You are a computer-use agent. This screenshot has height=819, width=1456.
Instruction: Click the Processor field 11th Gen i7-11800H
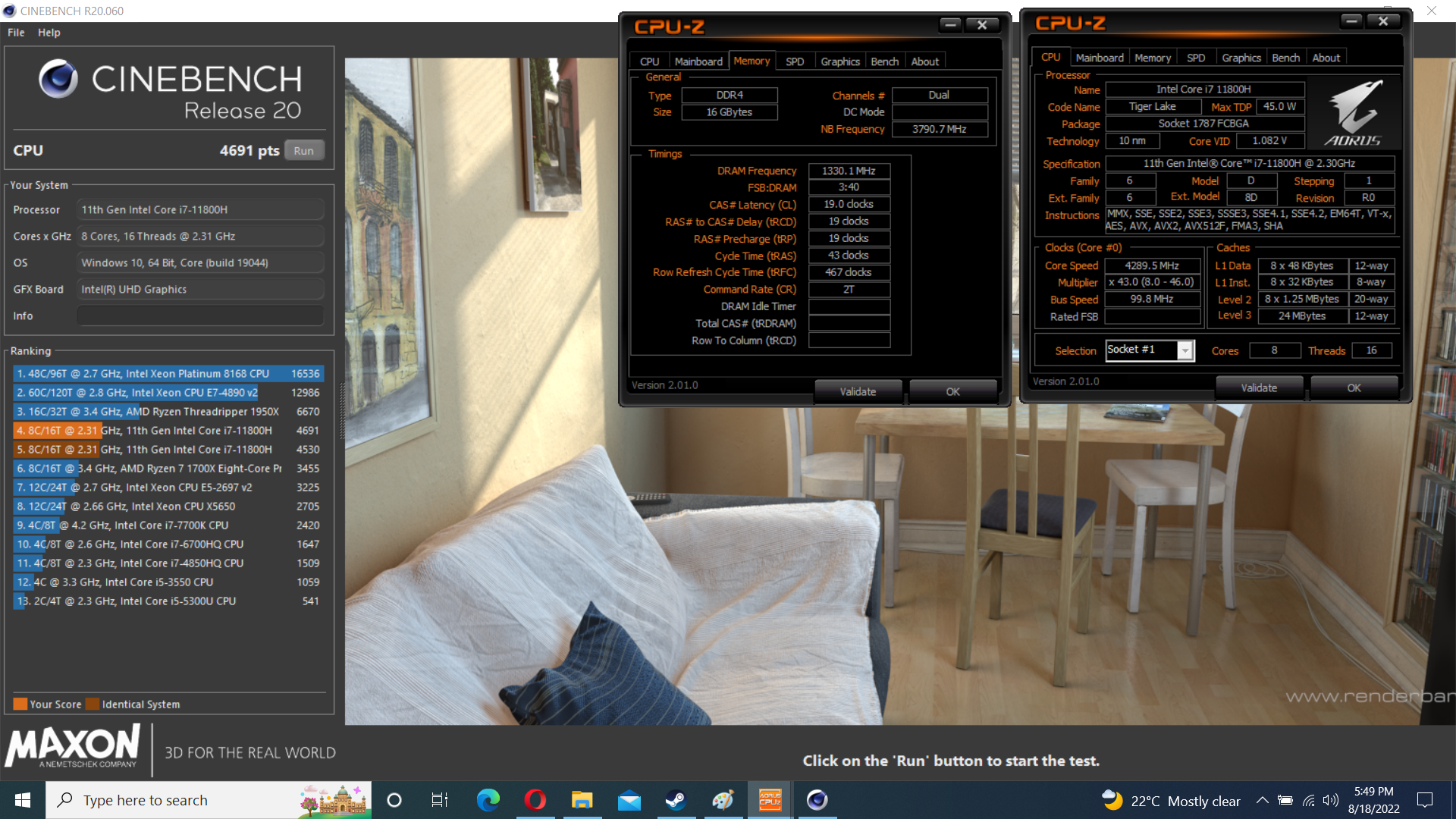201,209
